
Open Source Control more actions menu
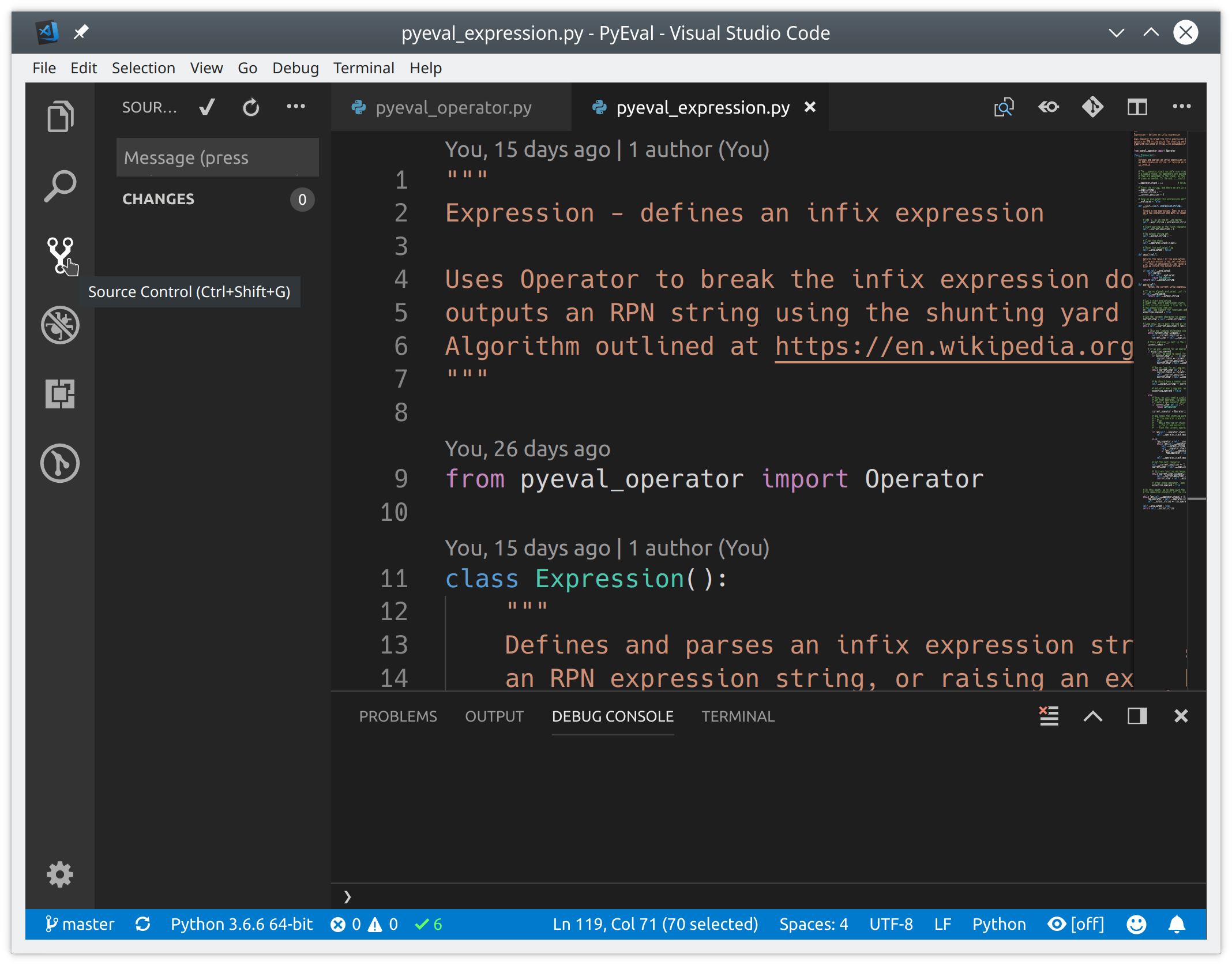coord(296,107)
